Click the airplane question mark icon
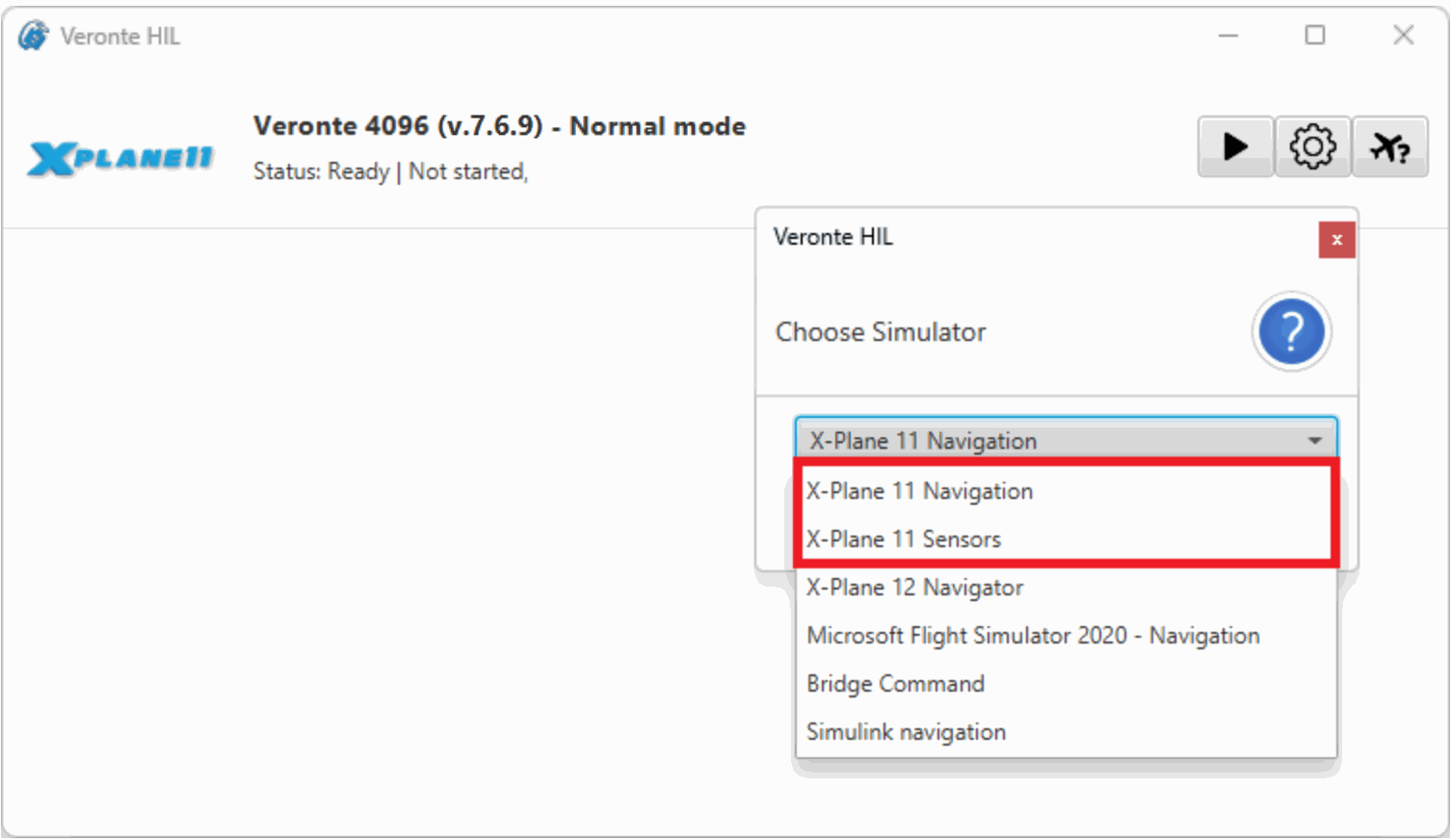The height and width of the screenshot is (840, 1451). (x=1389, y=147)
